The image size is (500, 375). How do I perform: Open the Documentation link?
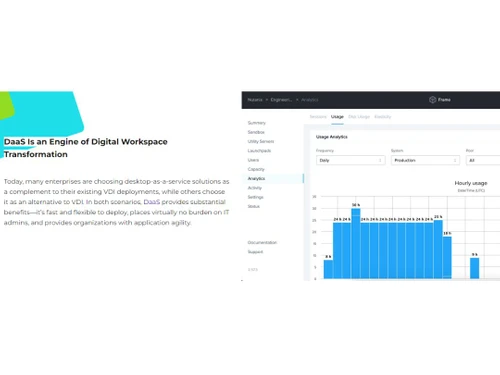coord(262,242)
